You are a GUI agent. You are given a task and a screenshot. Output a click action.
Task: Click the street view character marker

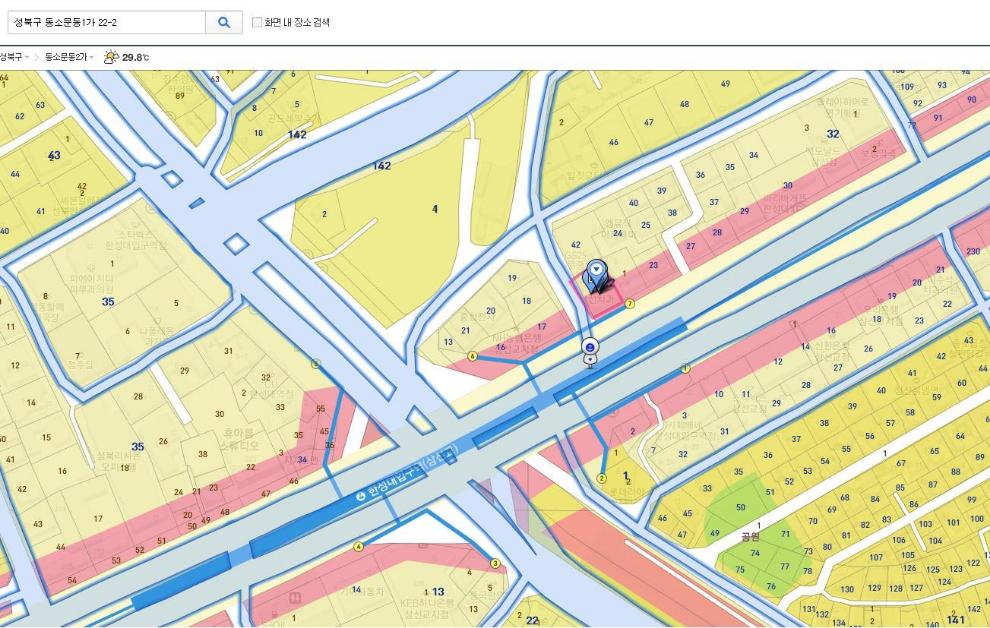pos(590,352)
